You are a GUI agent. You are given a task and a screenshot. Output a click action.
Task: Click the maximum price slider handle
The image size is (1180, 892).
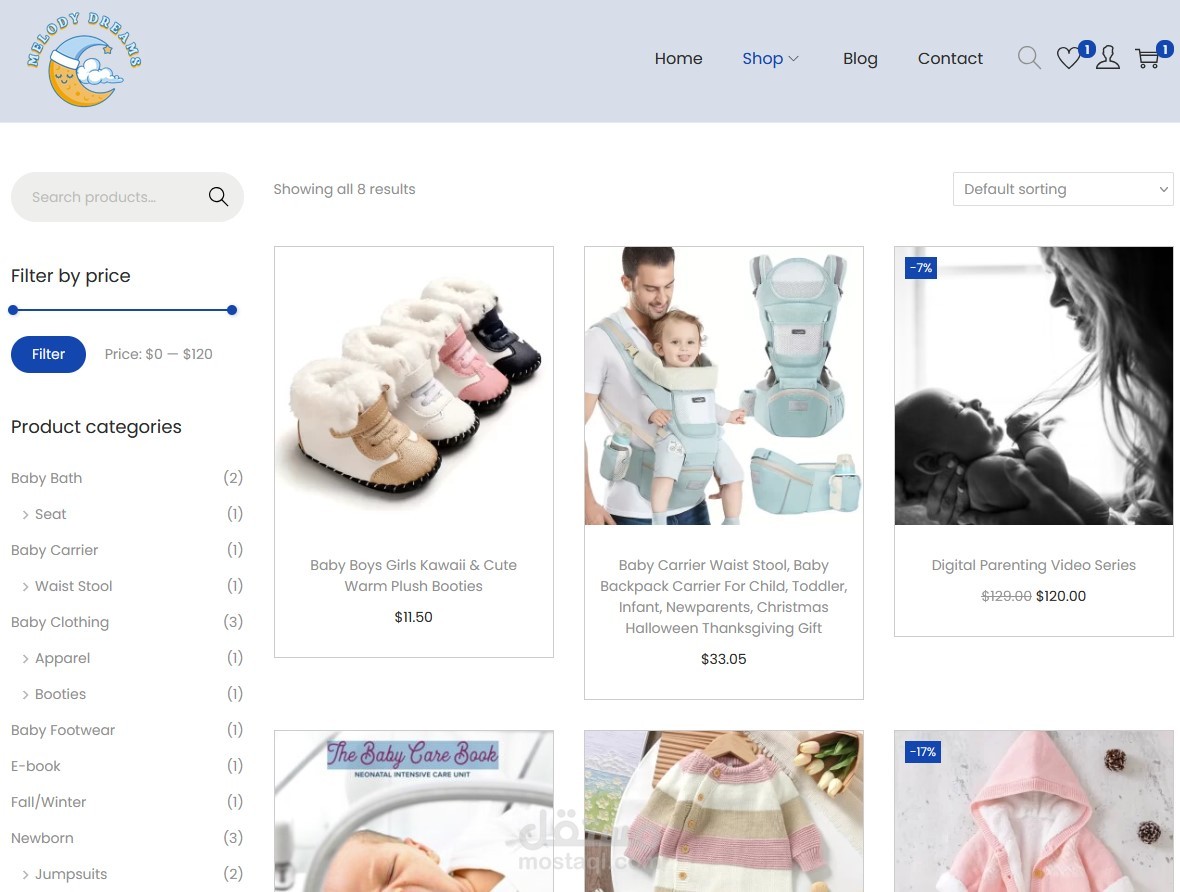(x=232, y=310)
